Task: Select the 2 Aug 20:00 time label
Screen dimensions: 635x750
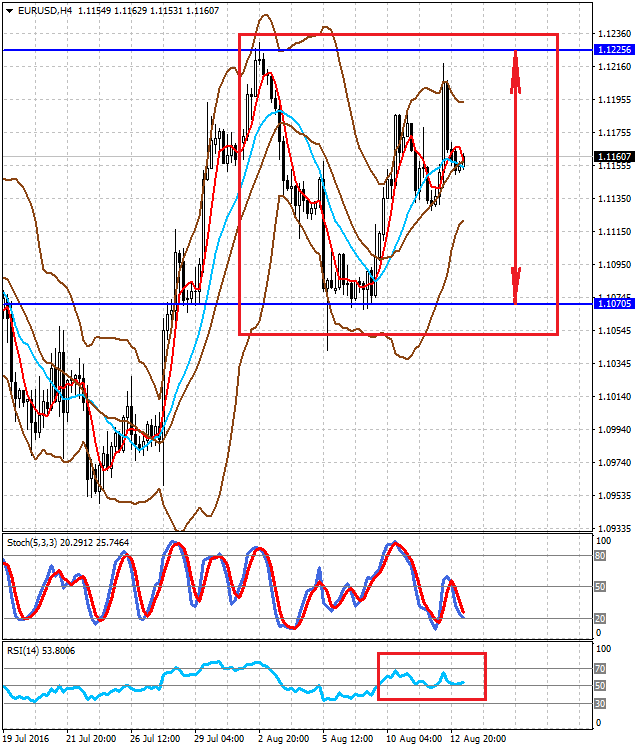Action: (x=283, y=739)
